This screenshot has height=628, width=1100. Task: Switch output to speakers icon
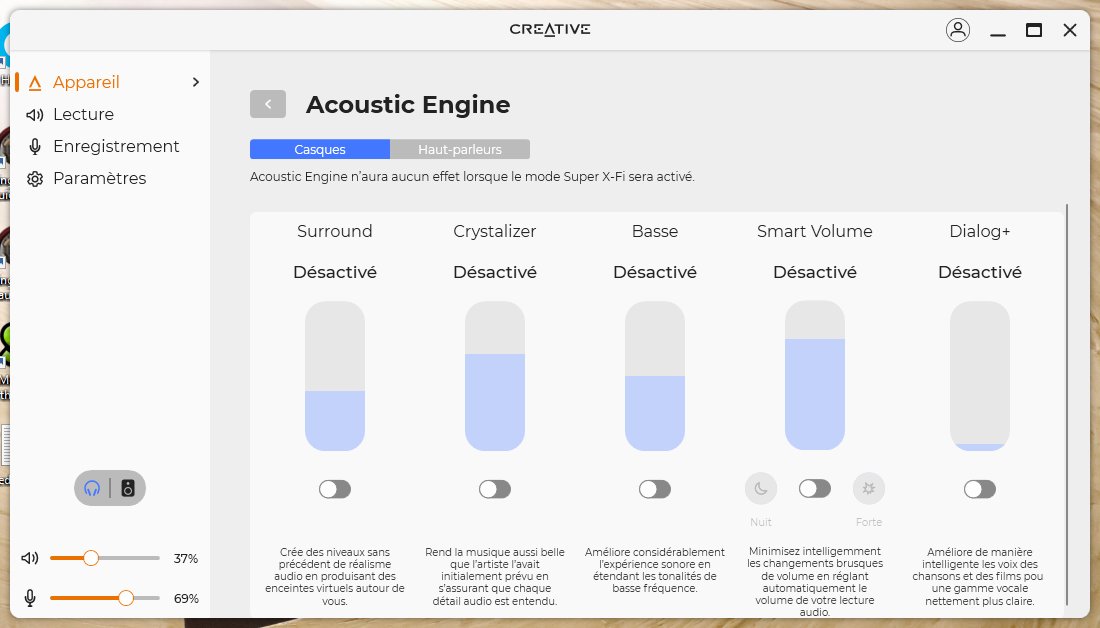[x=128, y=488]
